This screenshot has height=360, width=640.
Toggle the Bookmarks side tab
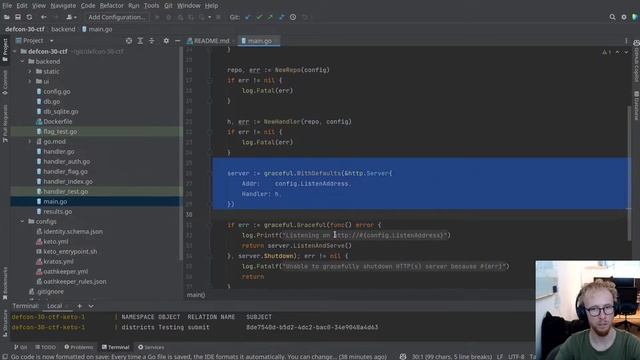pos(5,284)
